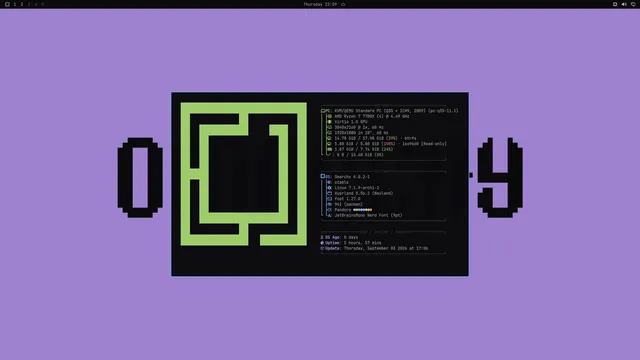The width and height of the screenshot is (640, 360).
Task: Click the packages icon beside 941 (pacman)
Action: 329,204
